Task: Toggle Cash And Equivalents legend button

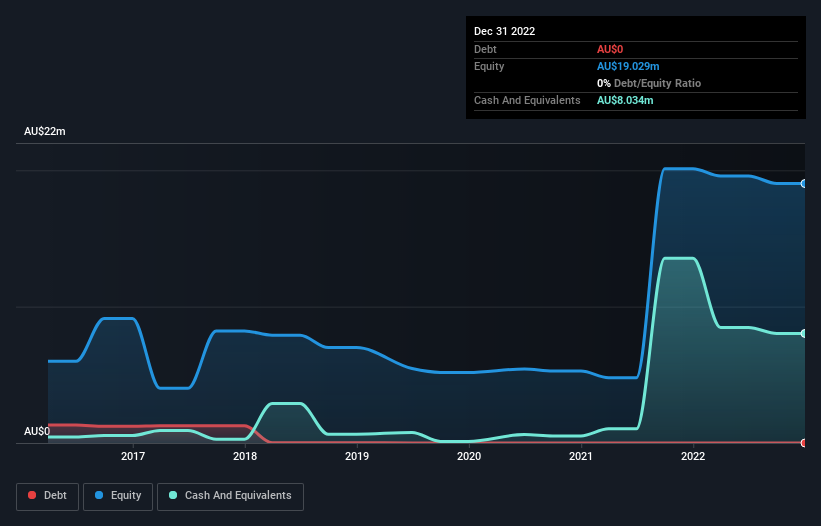Action: pos(230,496)
